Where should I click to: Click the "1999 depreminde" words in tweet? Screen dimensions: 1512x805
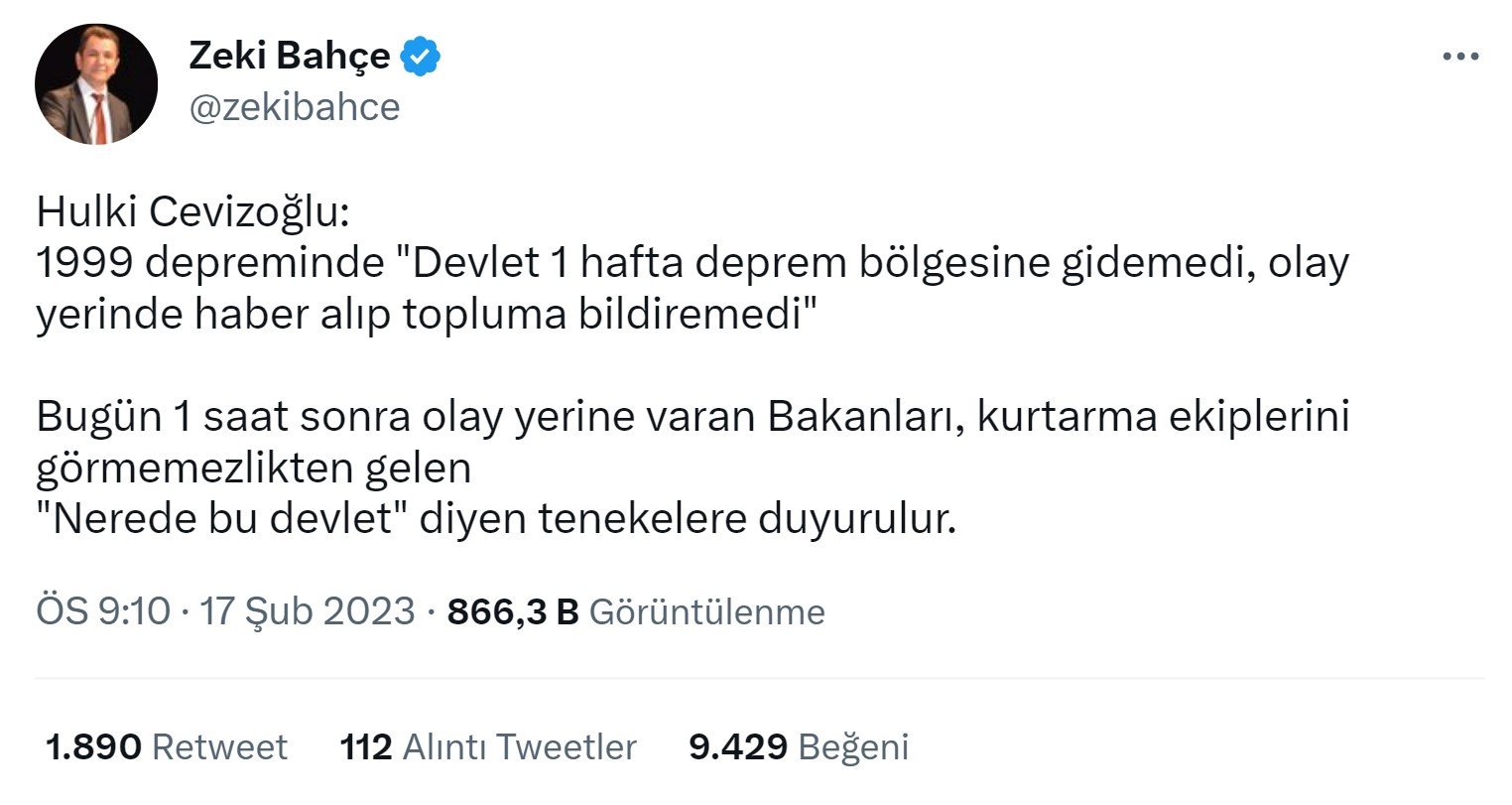[206, 263]
